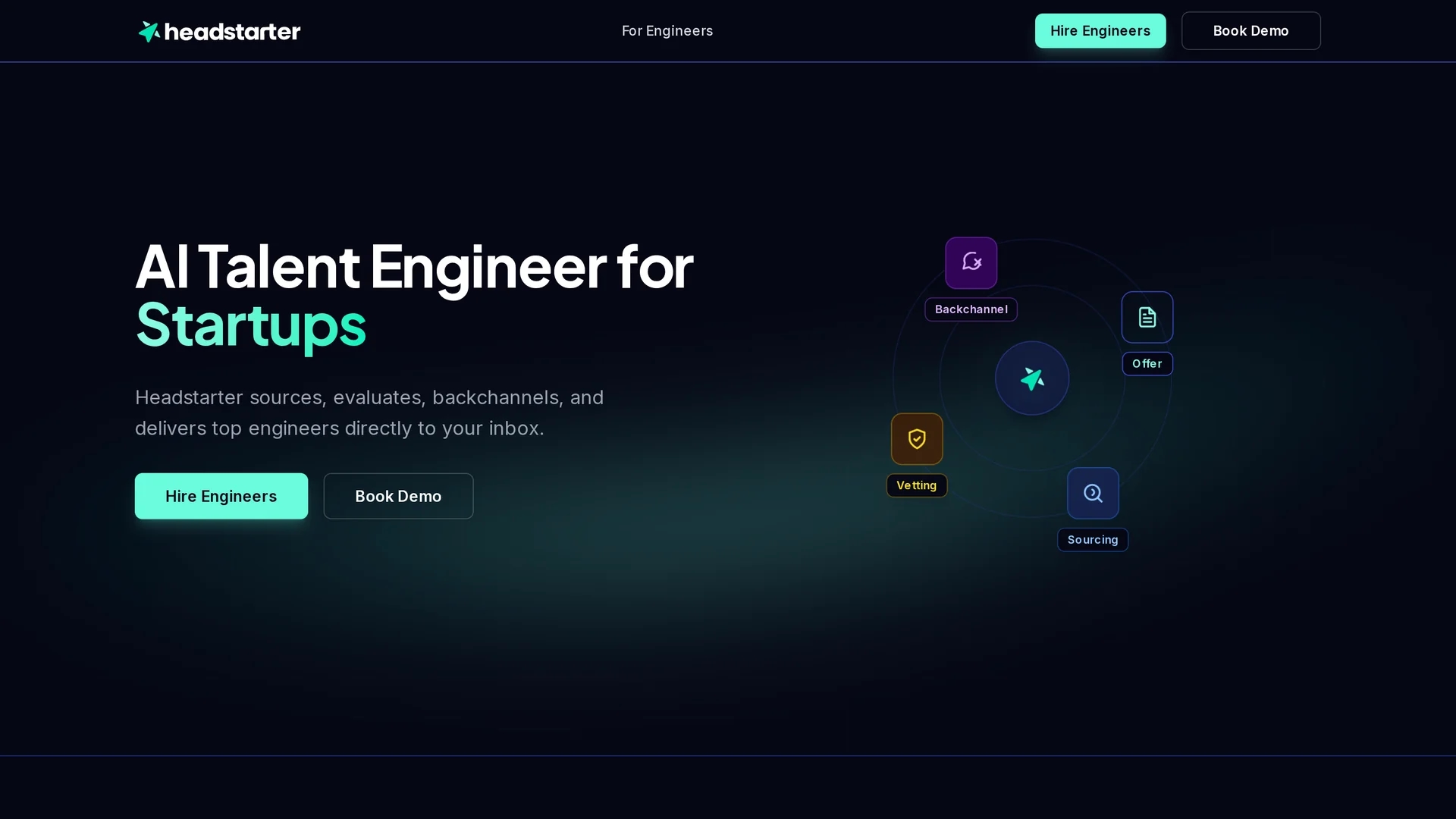Screen dimensions: 1456x819
Task: Click Book Demo in the top navbar
Action: 1250,31
